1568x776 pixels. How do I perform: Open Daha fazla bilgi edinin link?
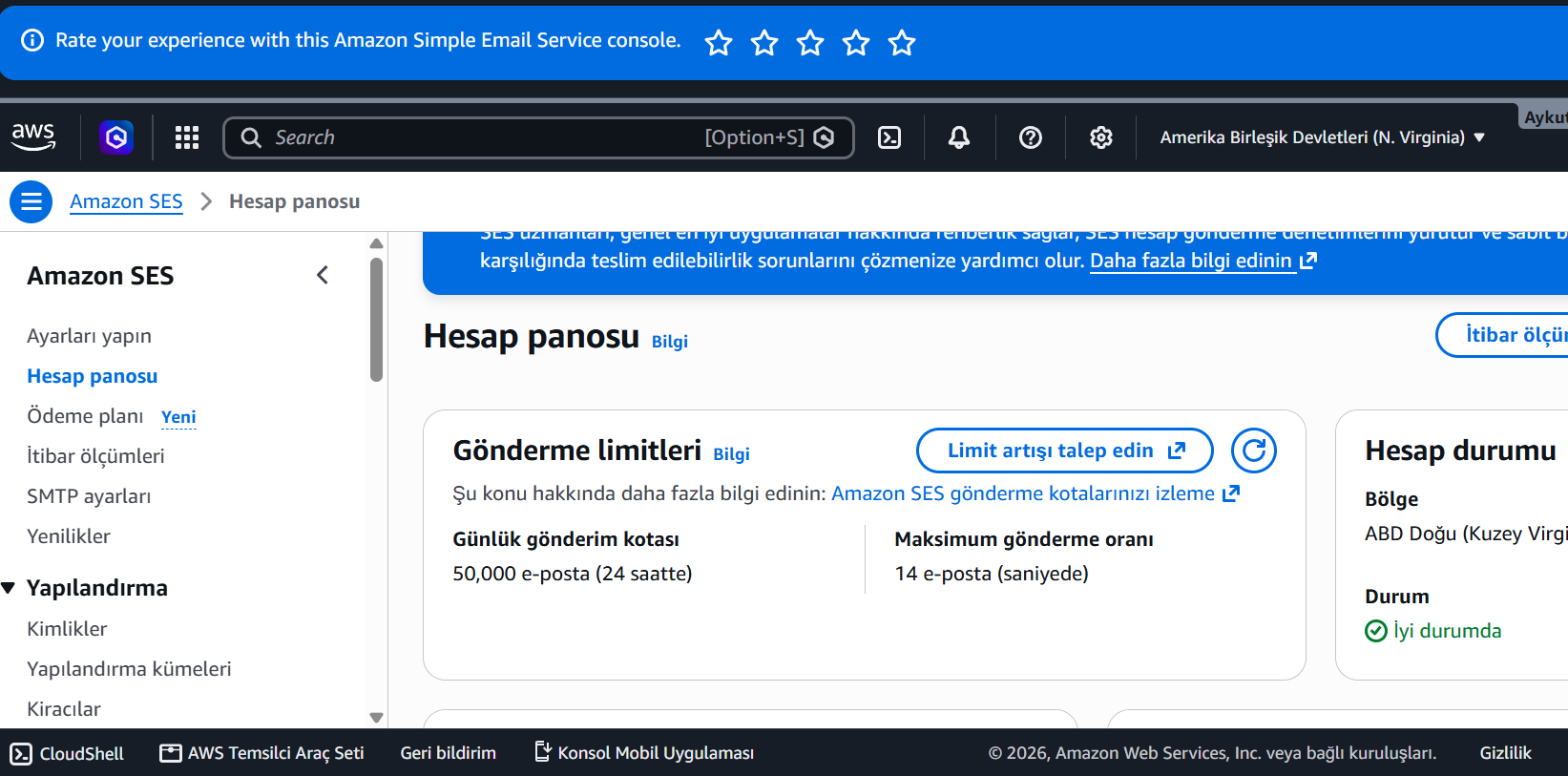point(1202,261)
